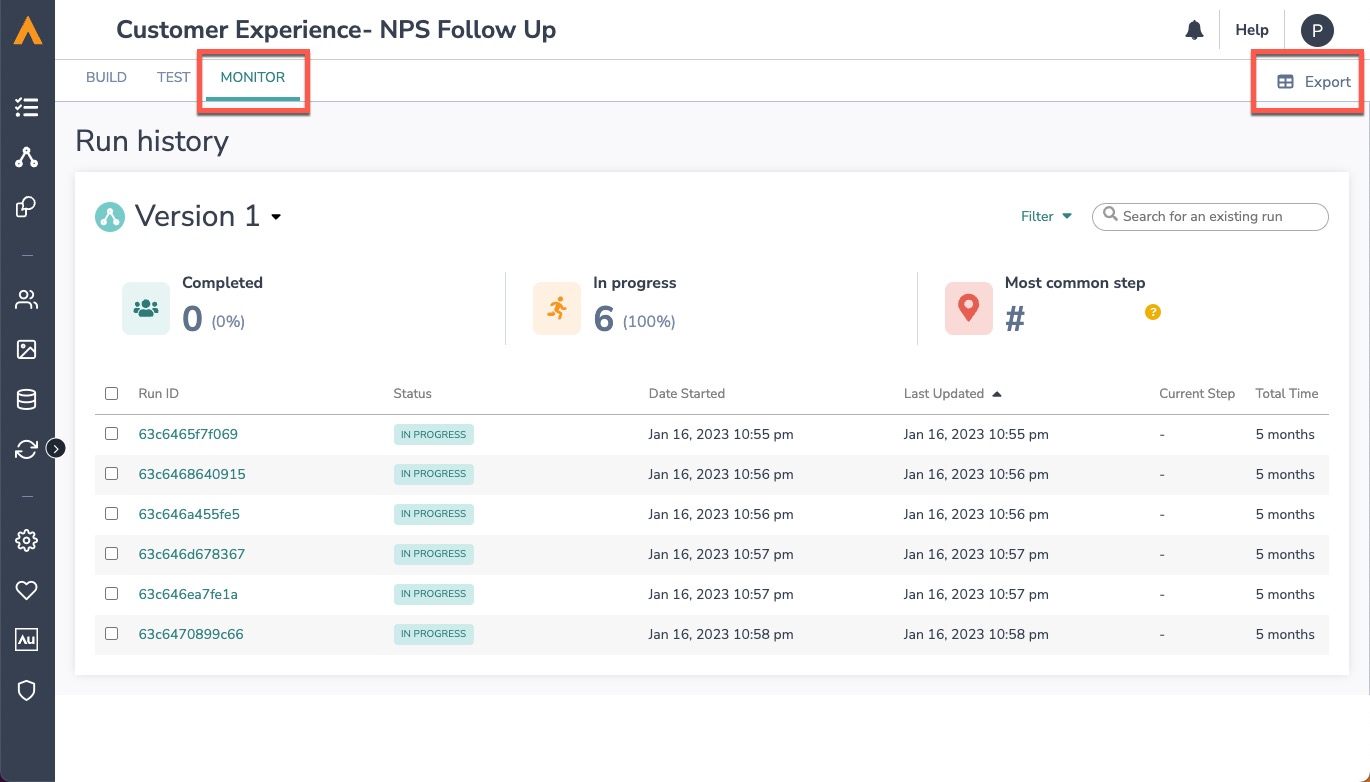1370x782 pixels.
Task: Open run 63c646a455fe5 link
Action: coord(189,514)
